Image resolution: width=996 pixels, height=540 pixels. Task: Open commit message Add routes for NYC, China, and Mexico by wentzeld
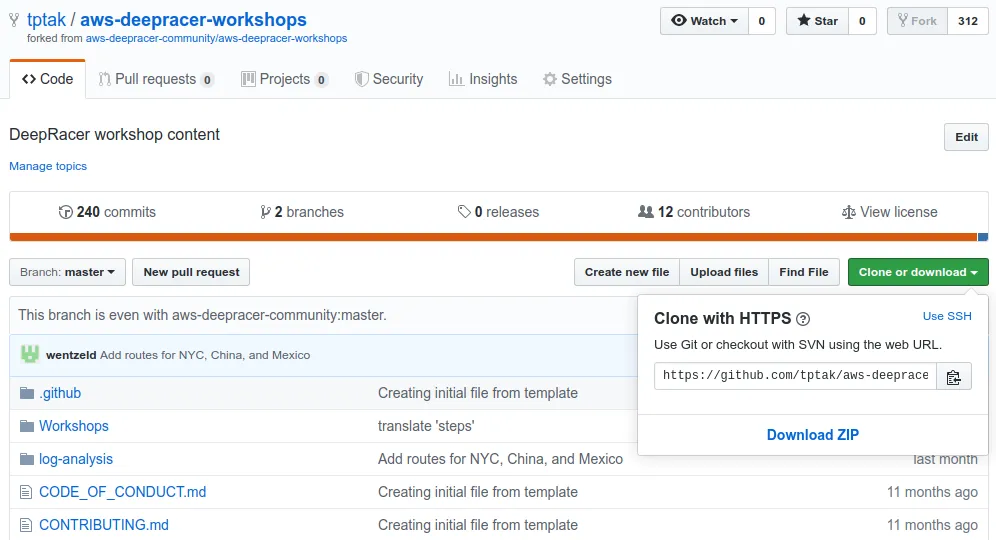tap(205, 355)
